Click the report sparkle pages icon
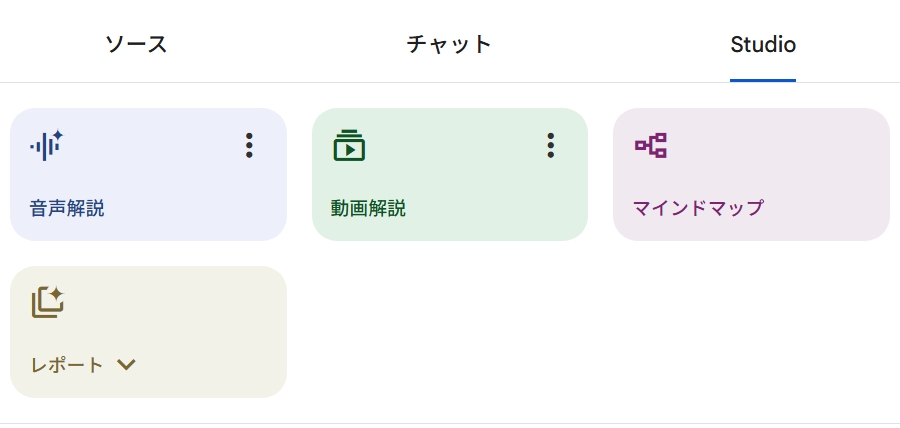The width and height of the screenshot is (900, 428). point(48,303)
